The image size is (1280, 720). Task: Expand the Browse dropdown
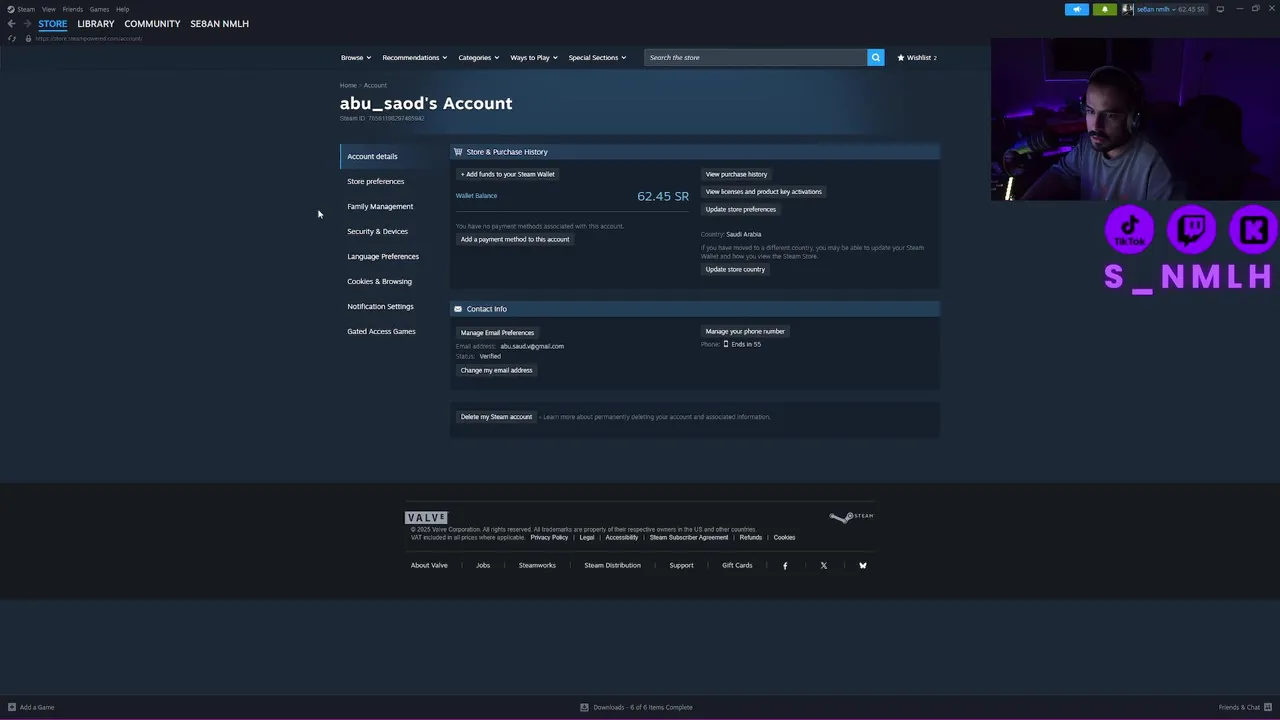[355, 57]
